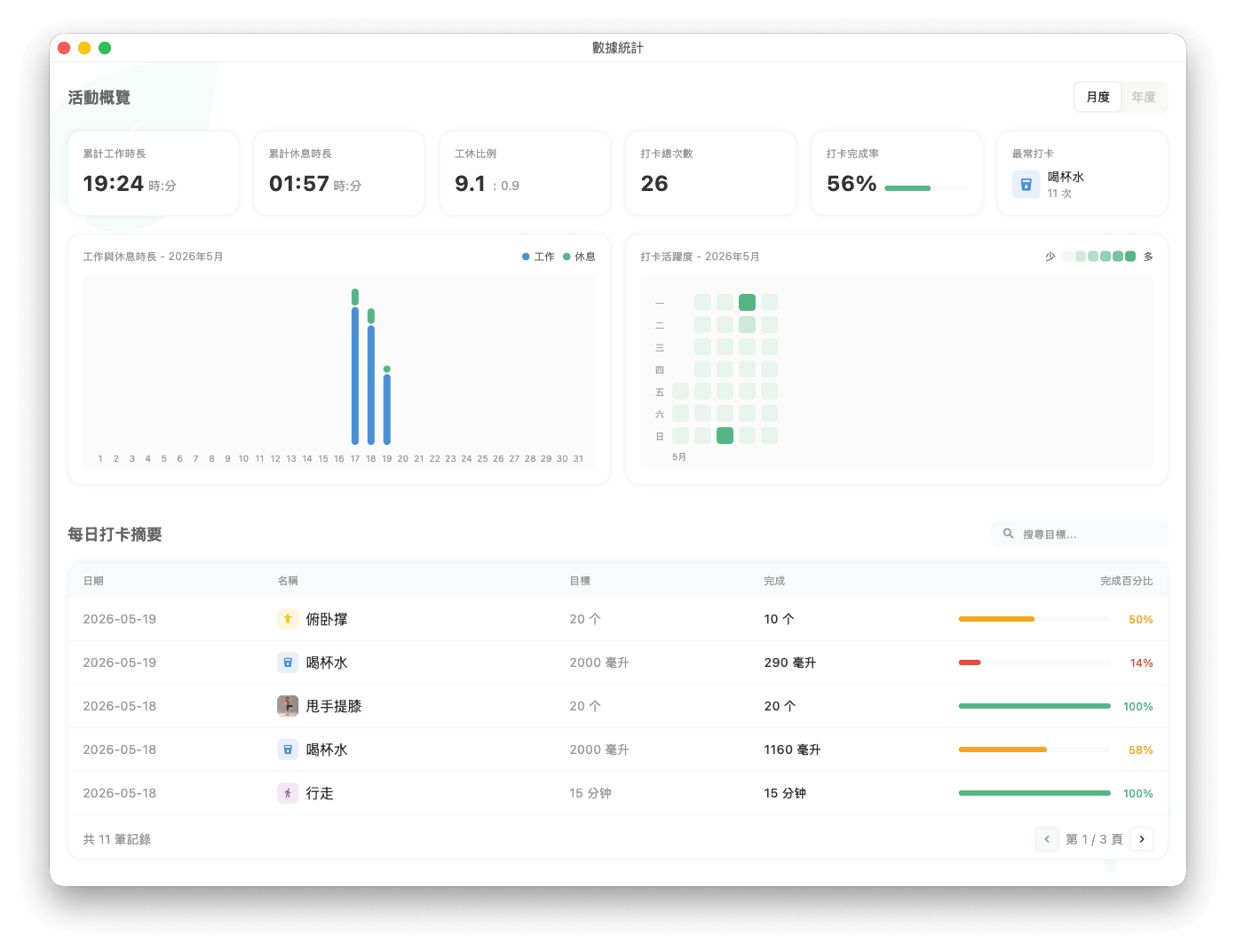
Task: Click the 50% percentage label
Action: pos(1141,619)
